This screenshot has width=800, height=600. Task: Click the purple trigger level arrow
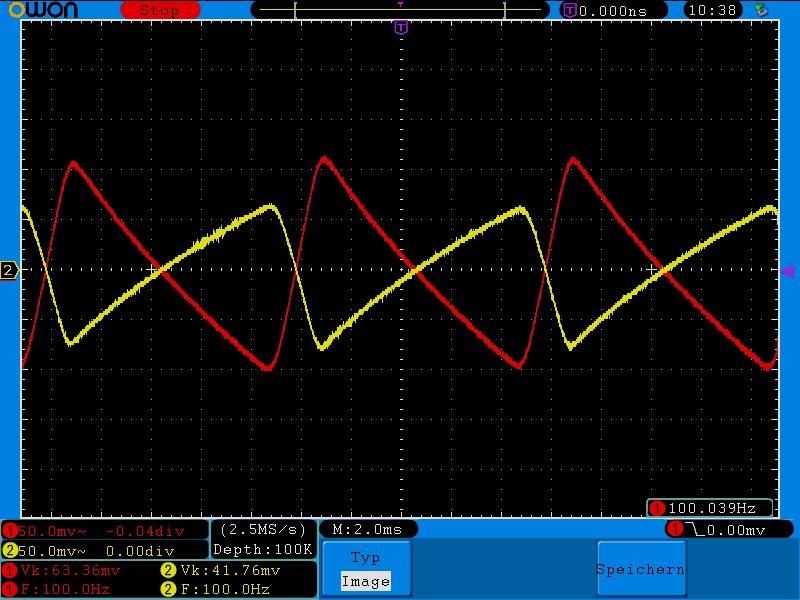coord(788,271)
